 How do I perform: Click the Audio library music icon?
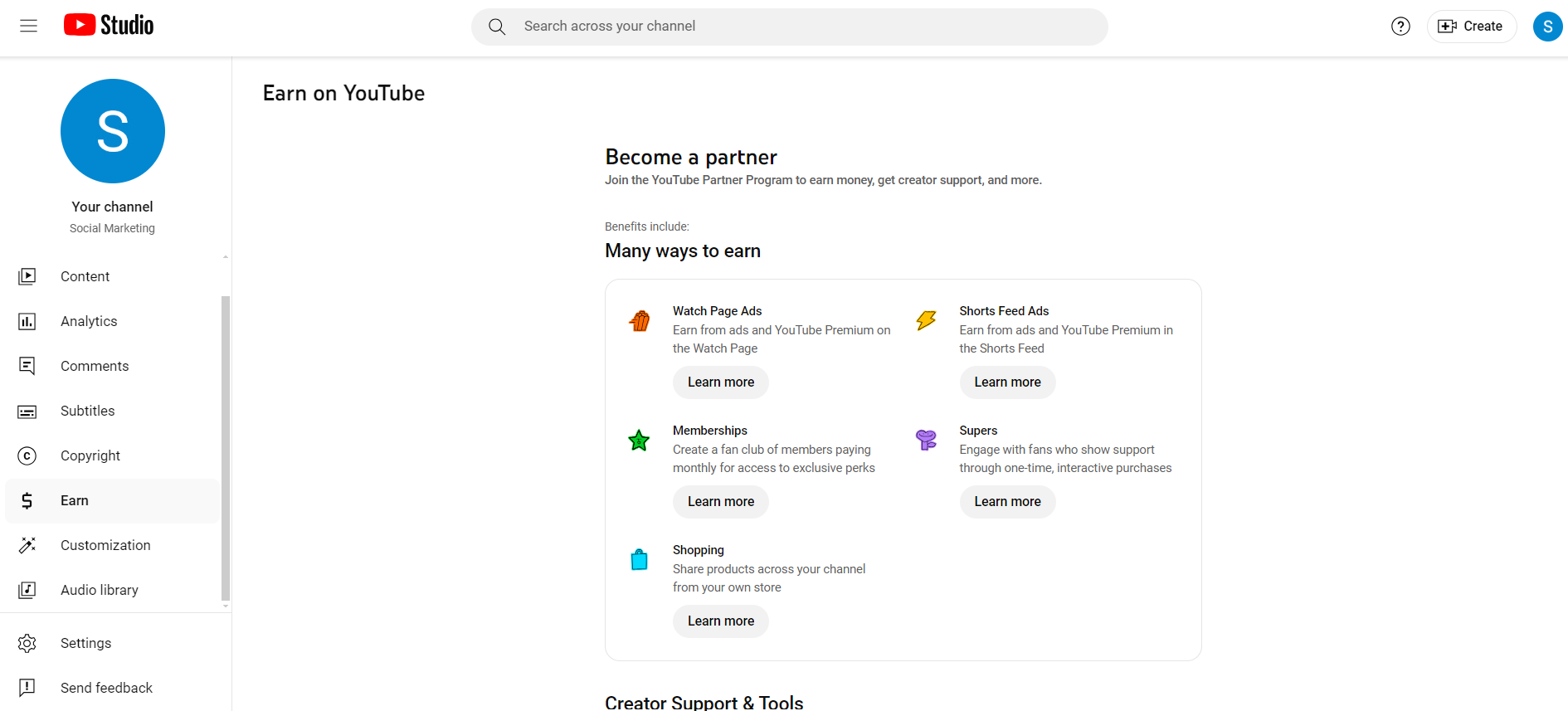(27, 590)
